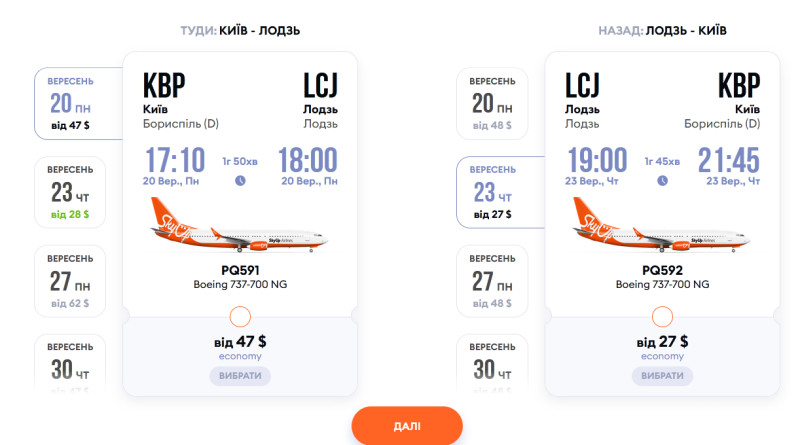
Task: Choose return date 27 Вересень від 48 $
Action: point(492,281)
